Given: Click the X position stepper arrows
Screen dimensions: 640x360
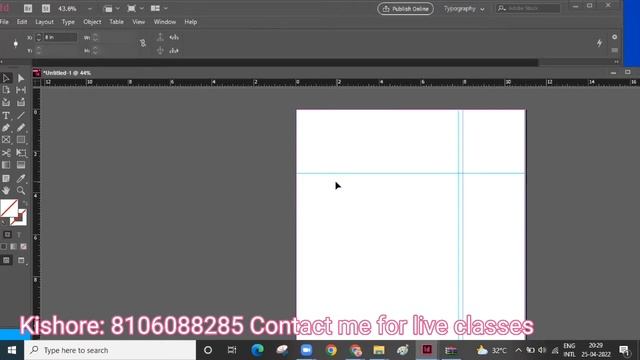Looking at the screenshot, I should (39, 37).
